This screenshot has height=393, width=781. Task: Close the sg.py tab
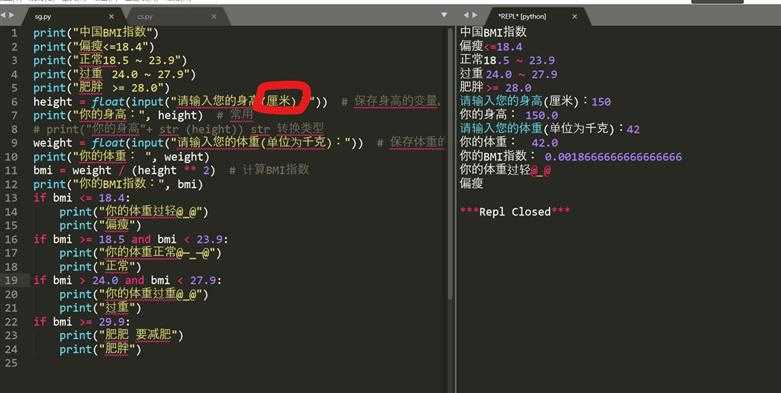pos(112,16)
